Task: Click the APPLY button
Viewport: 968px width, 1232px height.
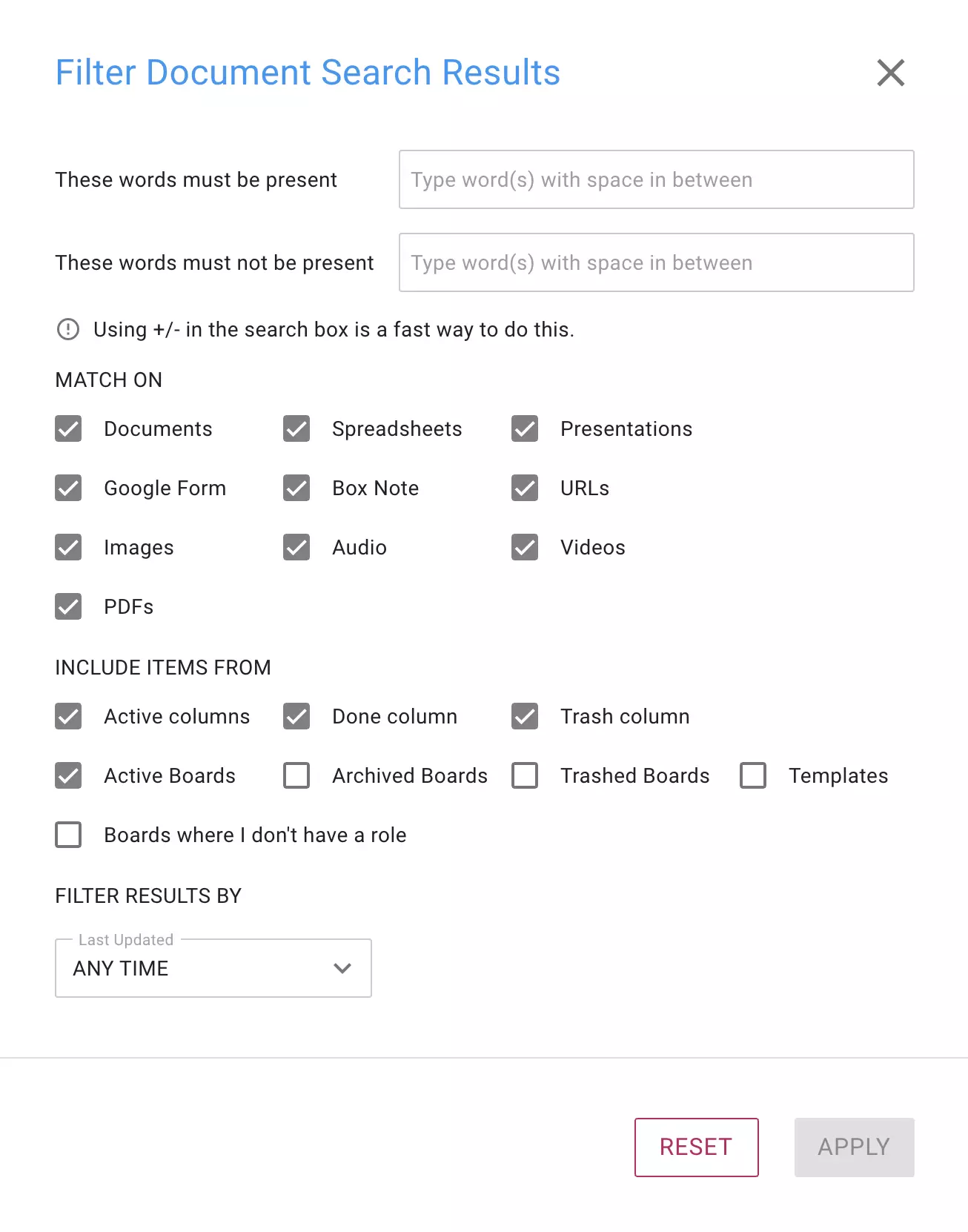Action: pyautogui.click(x=854, y=1147)
